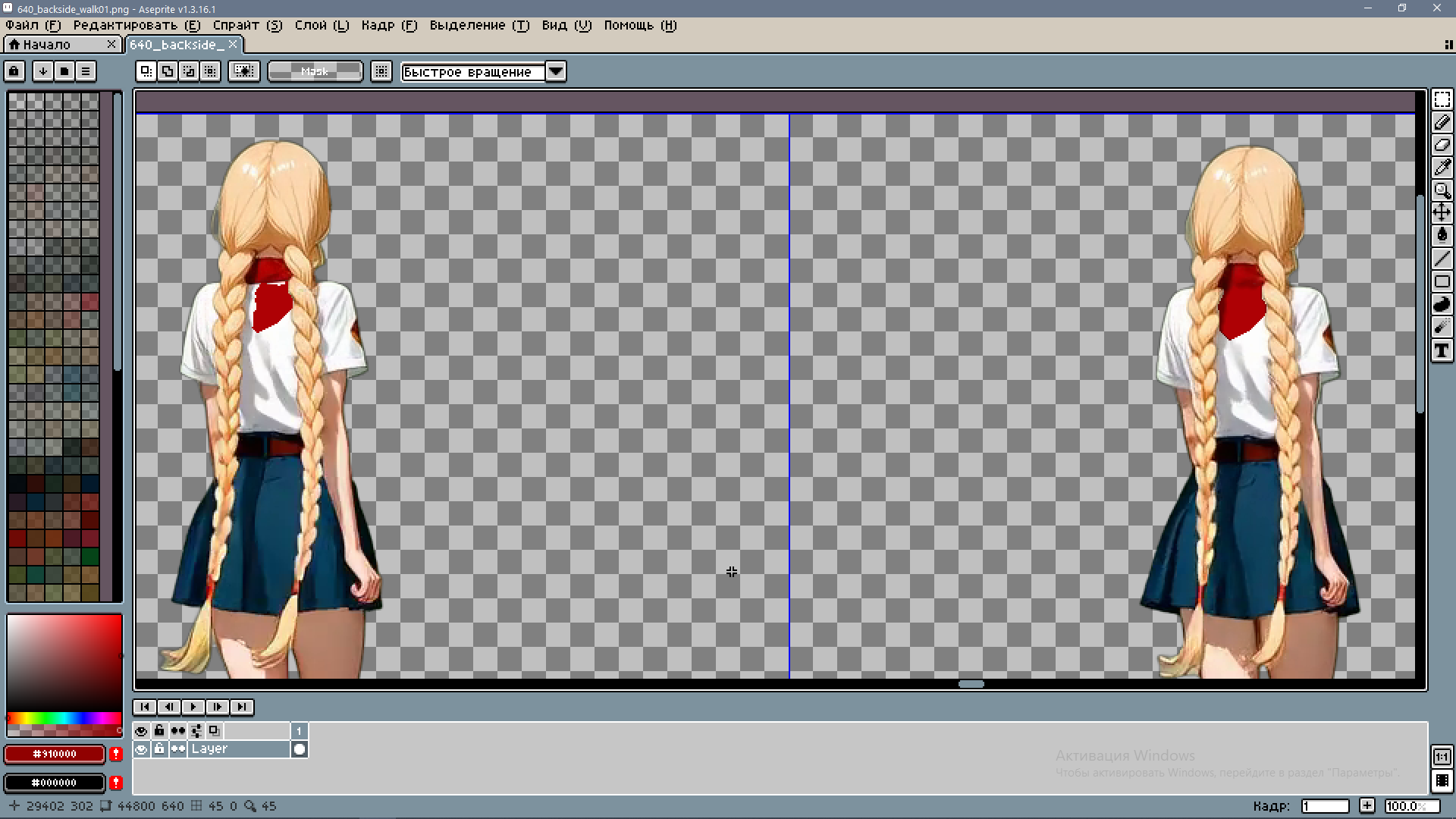Open palette presets dropdown button
The height and width of the screenshot is (819, 1456).
pyautogui.click(x=64, y=71)
